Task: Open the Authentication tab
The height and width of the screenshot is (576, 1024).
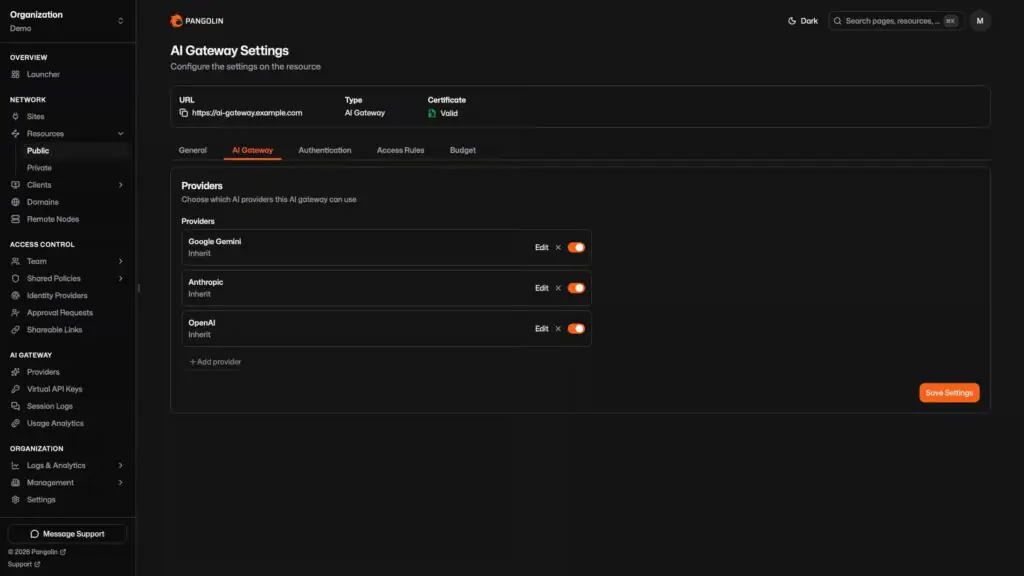Action: click(x=325, y=150)
